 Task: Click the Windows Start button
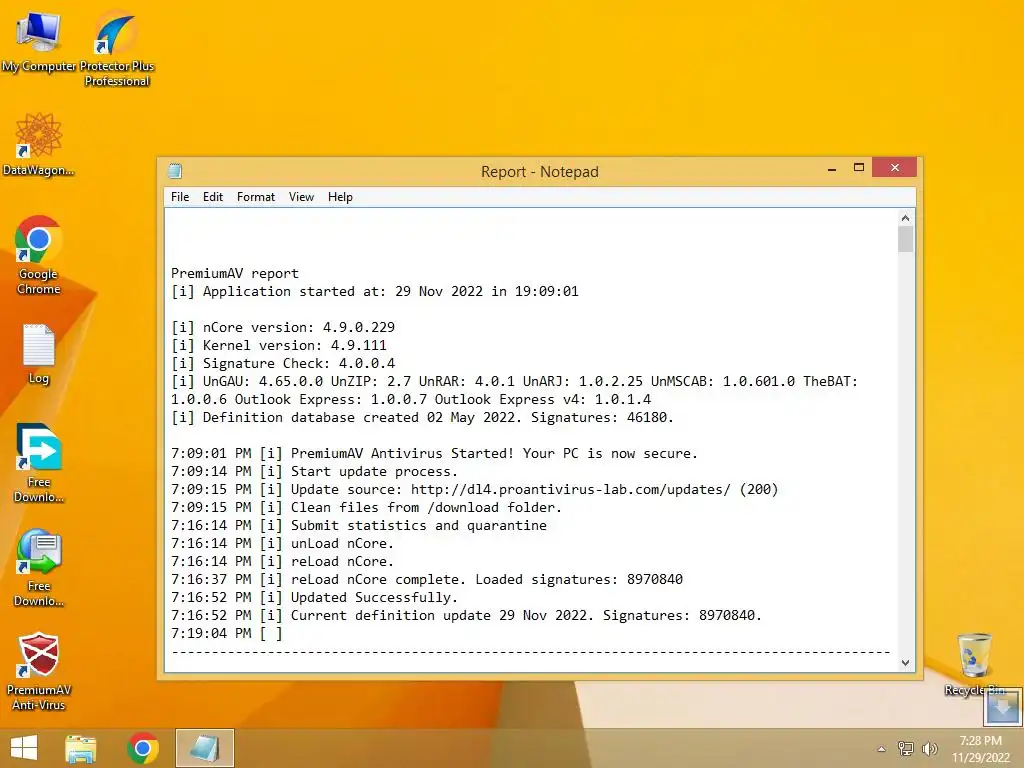[x=24, y=748]
